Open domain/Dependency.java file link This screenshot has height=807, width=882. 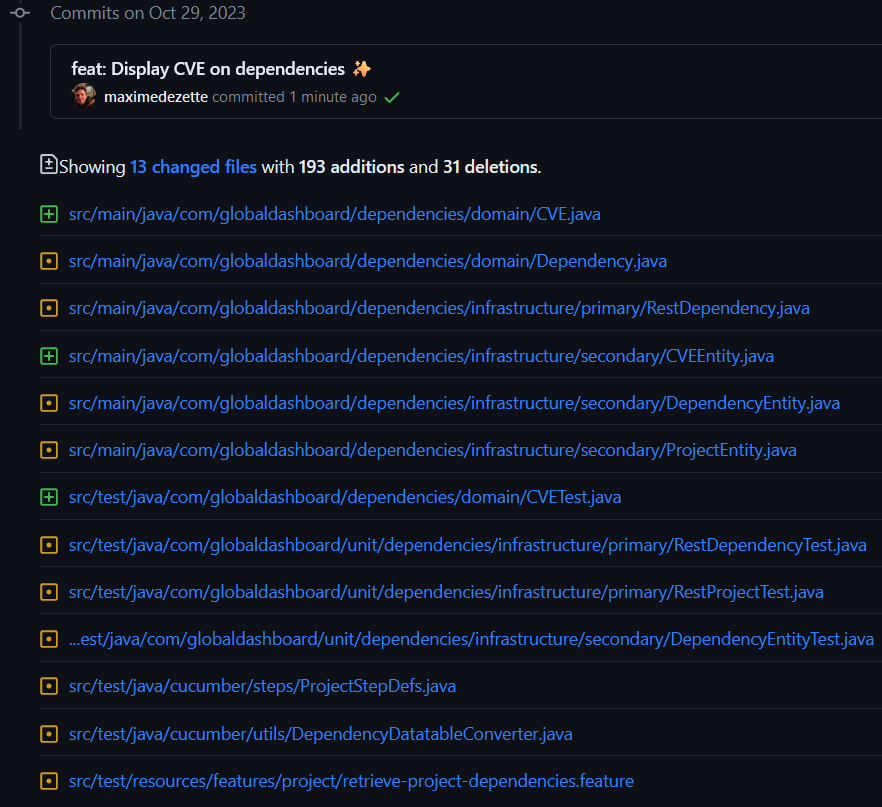tap(367, 261)
